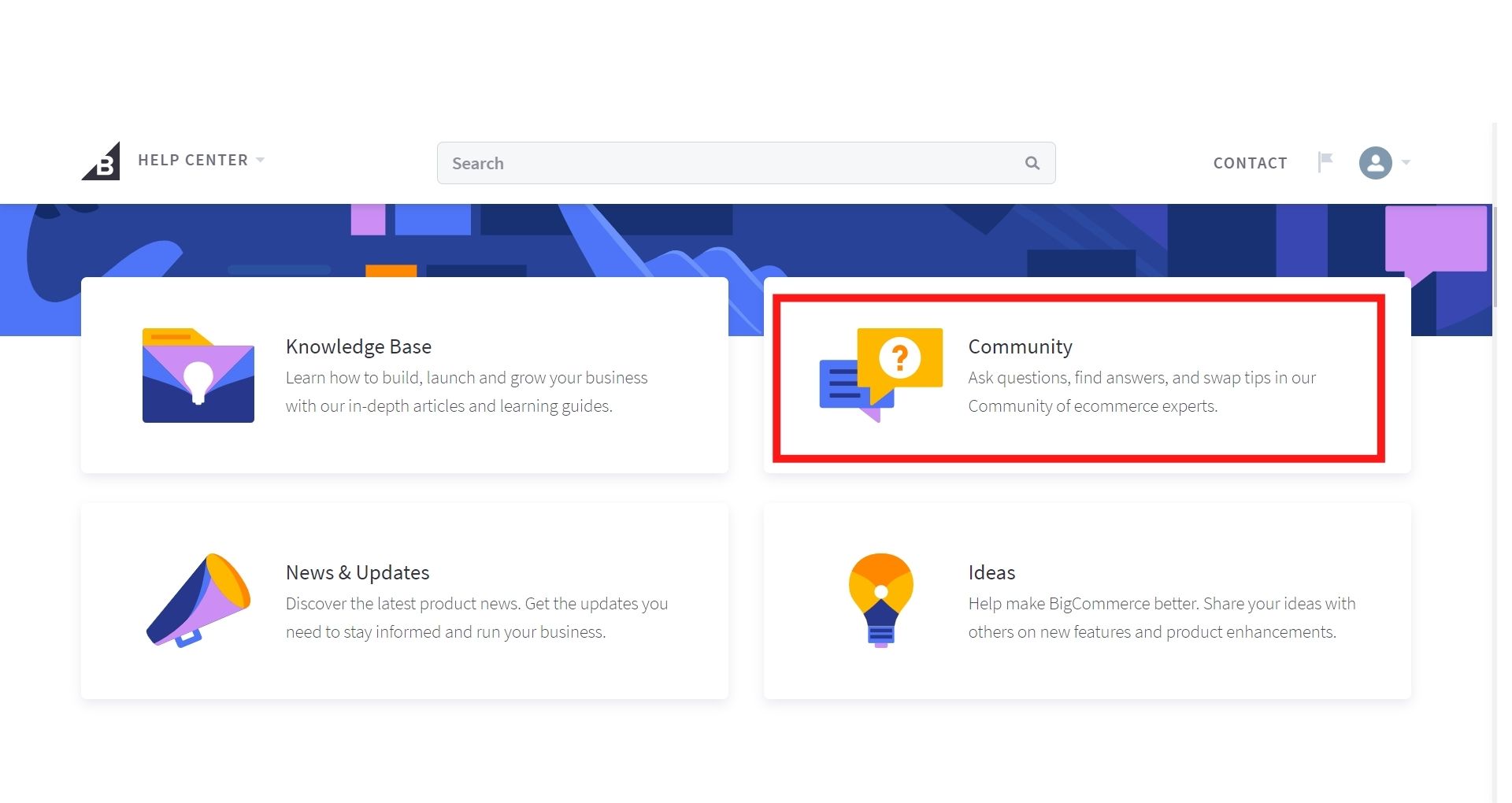Expand the user account dropdown arrow
Viewport: 1512px width, 803px height.
[1406, 163]
